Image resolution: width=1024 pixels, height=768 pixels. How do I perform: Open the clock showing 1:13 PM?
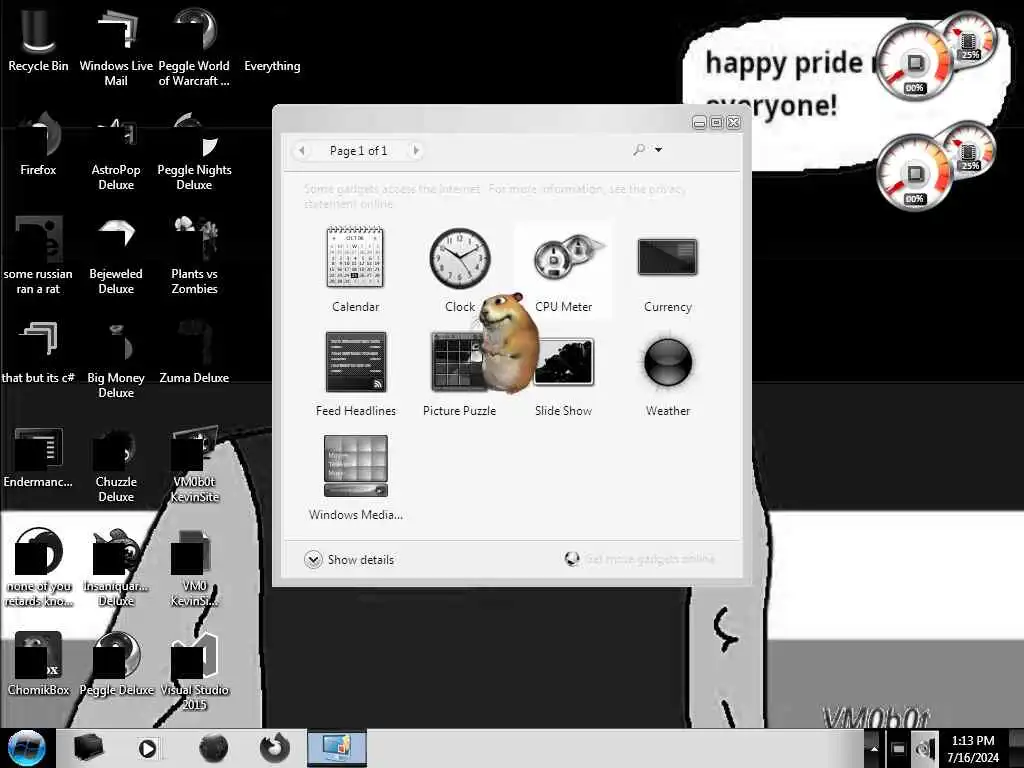pos(973,748)
